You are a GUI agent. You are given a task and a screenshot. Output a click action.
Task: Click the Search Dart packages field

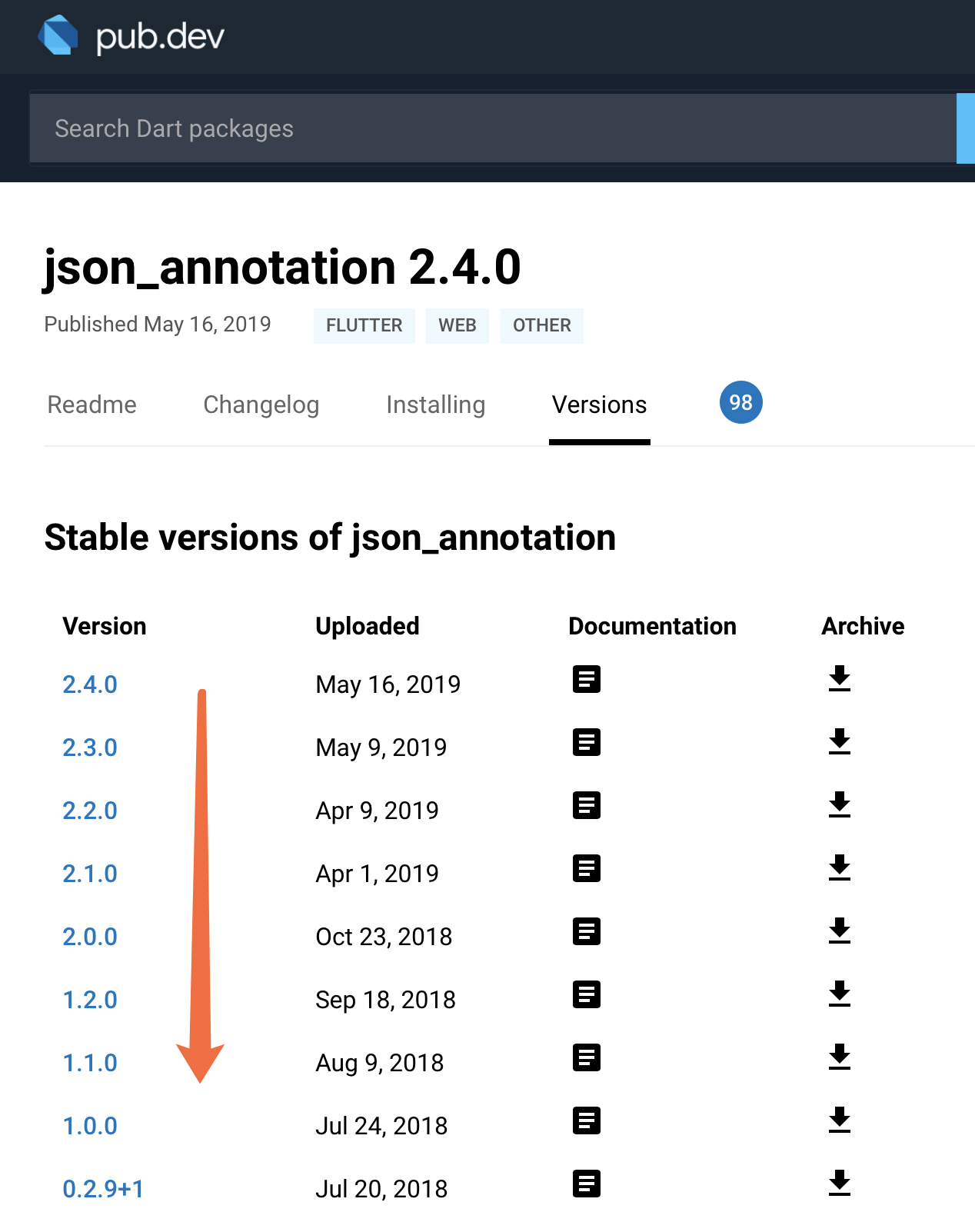492,128
